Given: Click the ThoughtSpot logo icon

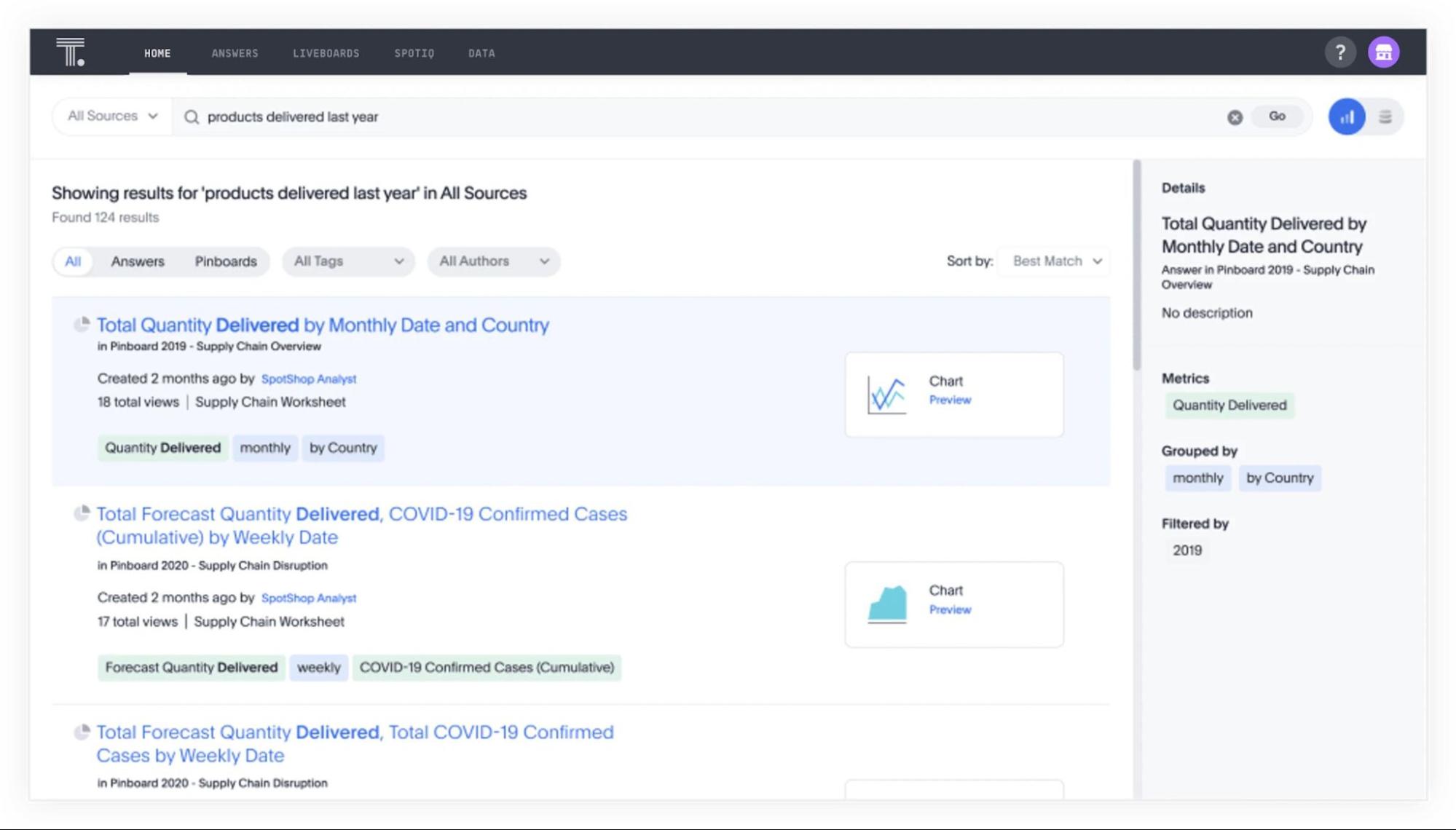Looking at the screenshot, I should [69, 51].
